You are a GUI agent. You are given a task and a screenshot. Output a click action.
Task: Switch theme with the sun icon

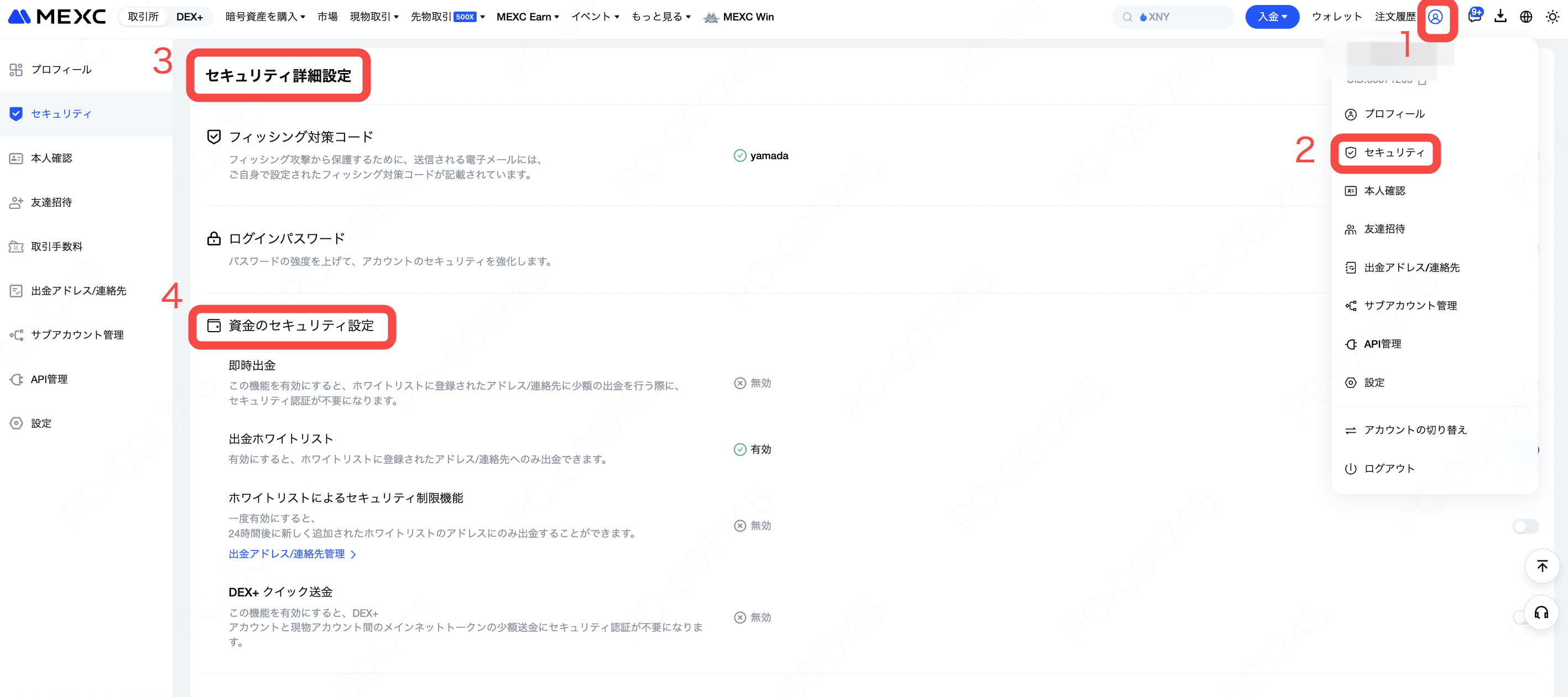(1551, 17)
